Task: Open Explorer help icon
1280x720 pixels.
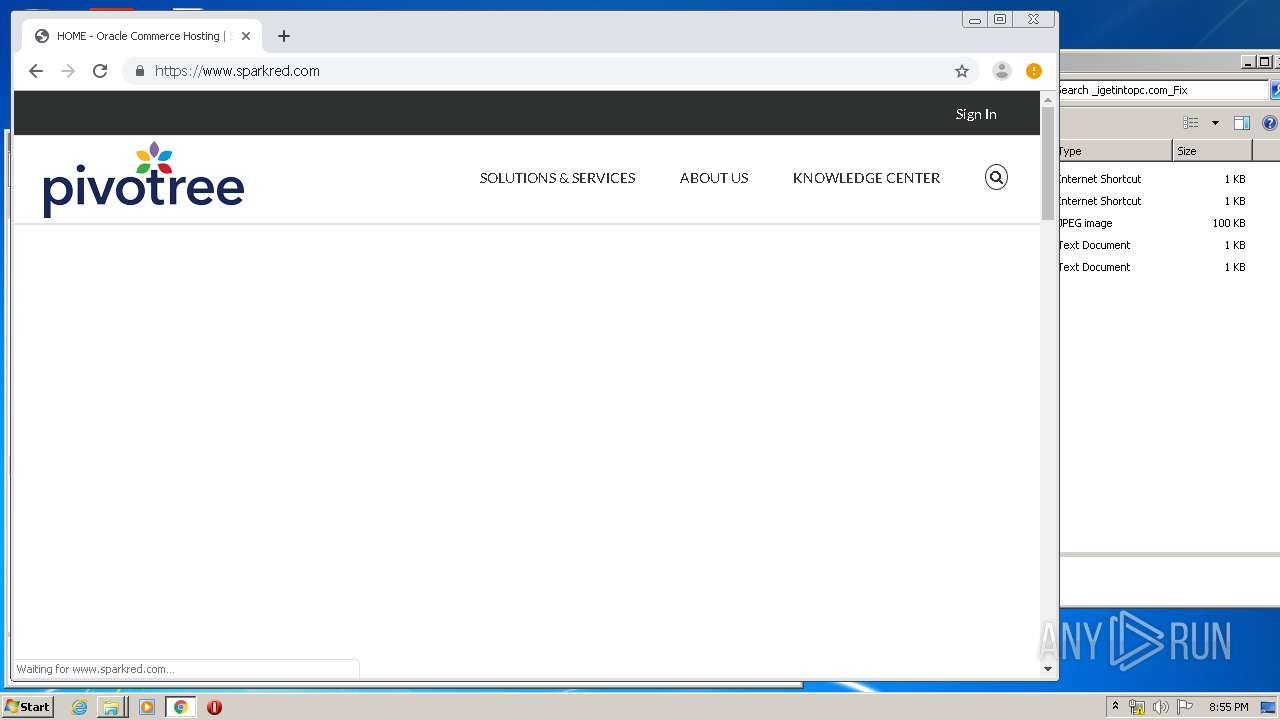Action: (x=1270, y=123)
